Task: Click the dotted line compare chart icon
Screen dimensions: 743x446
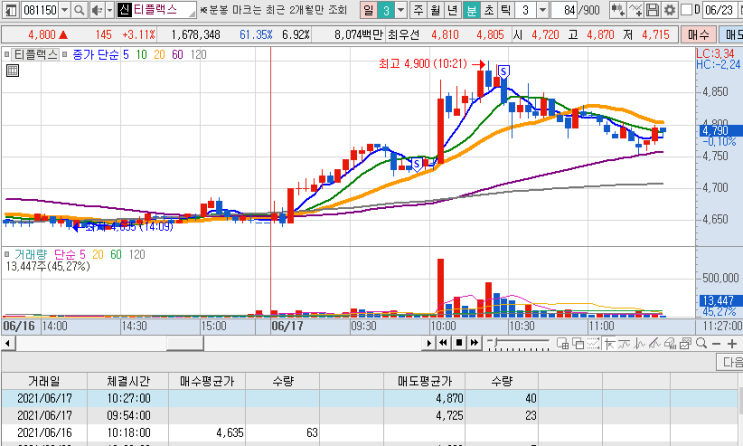Action: coord(593,343)
